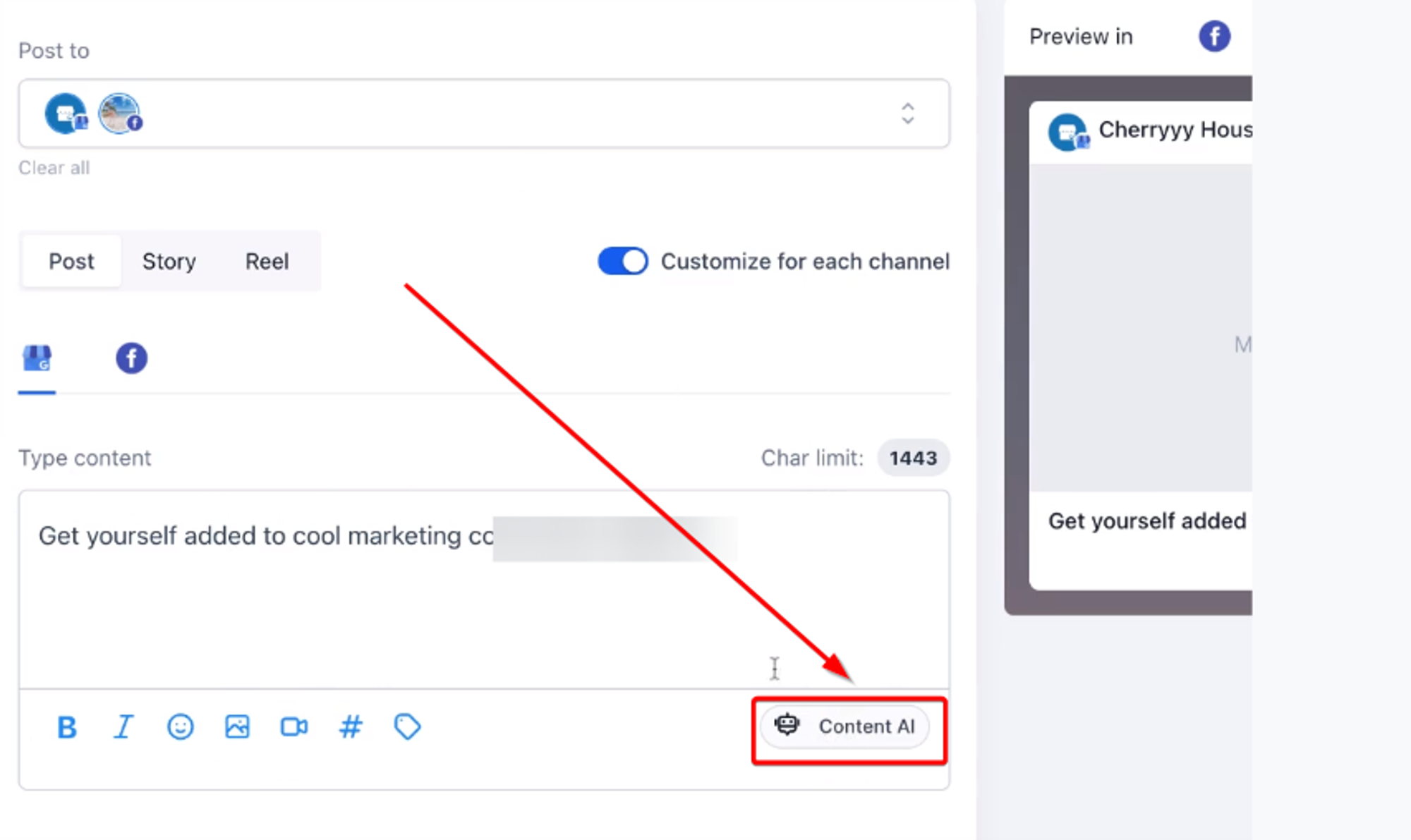Apply bold formatting with the B icon
Screen dimensions: 1411x840
point(67,726)
